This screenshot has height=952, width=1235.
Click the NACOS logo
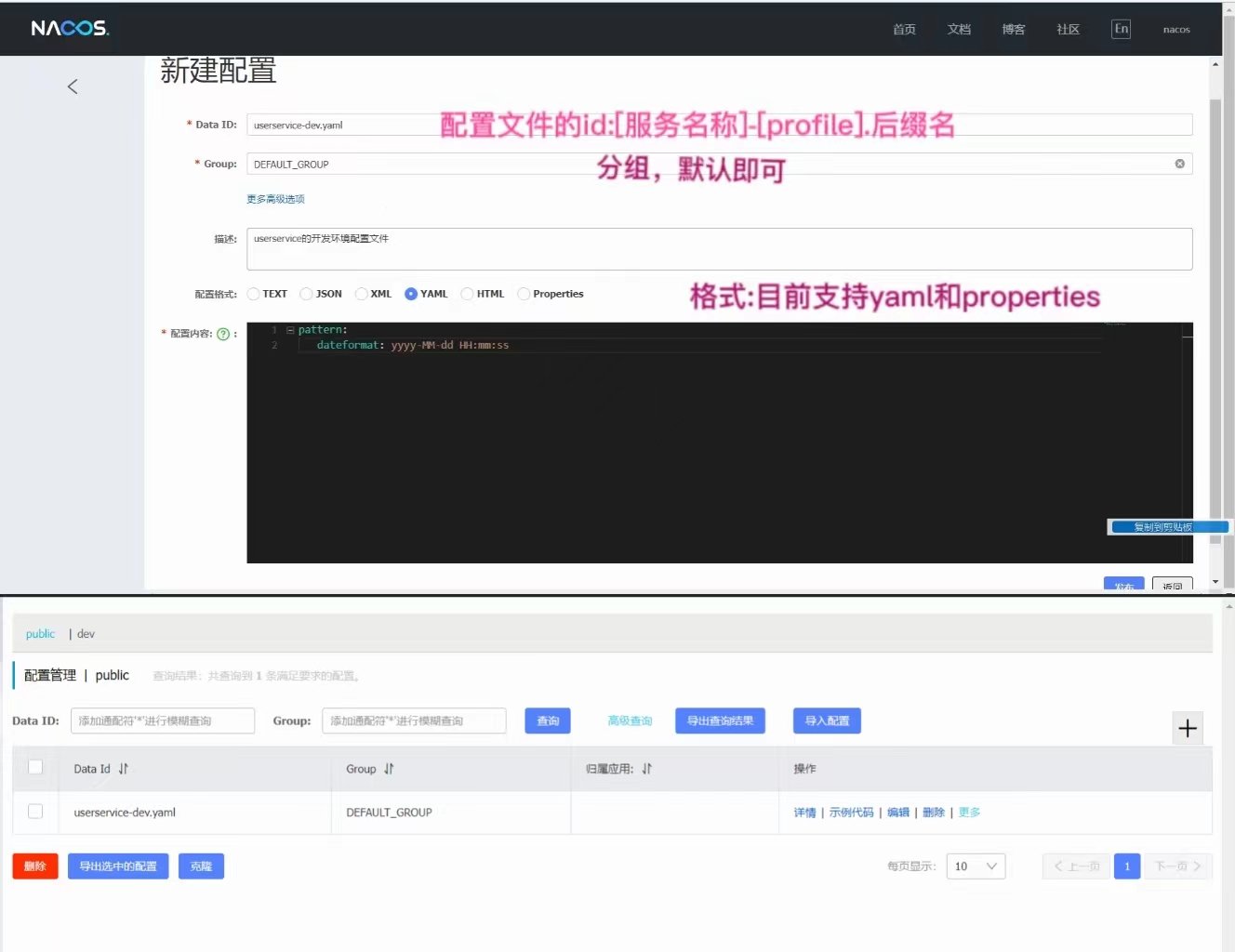70,27
